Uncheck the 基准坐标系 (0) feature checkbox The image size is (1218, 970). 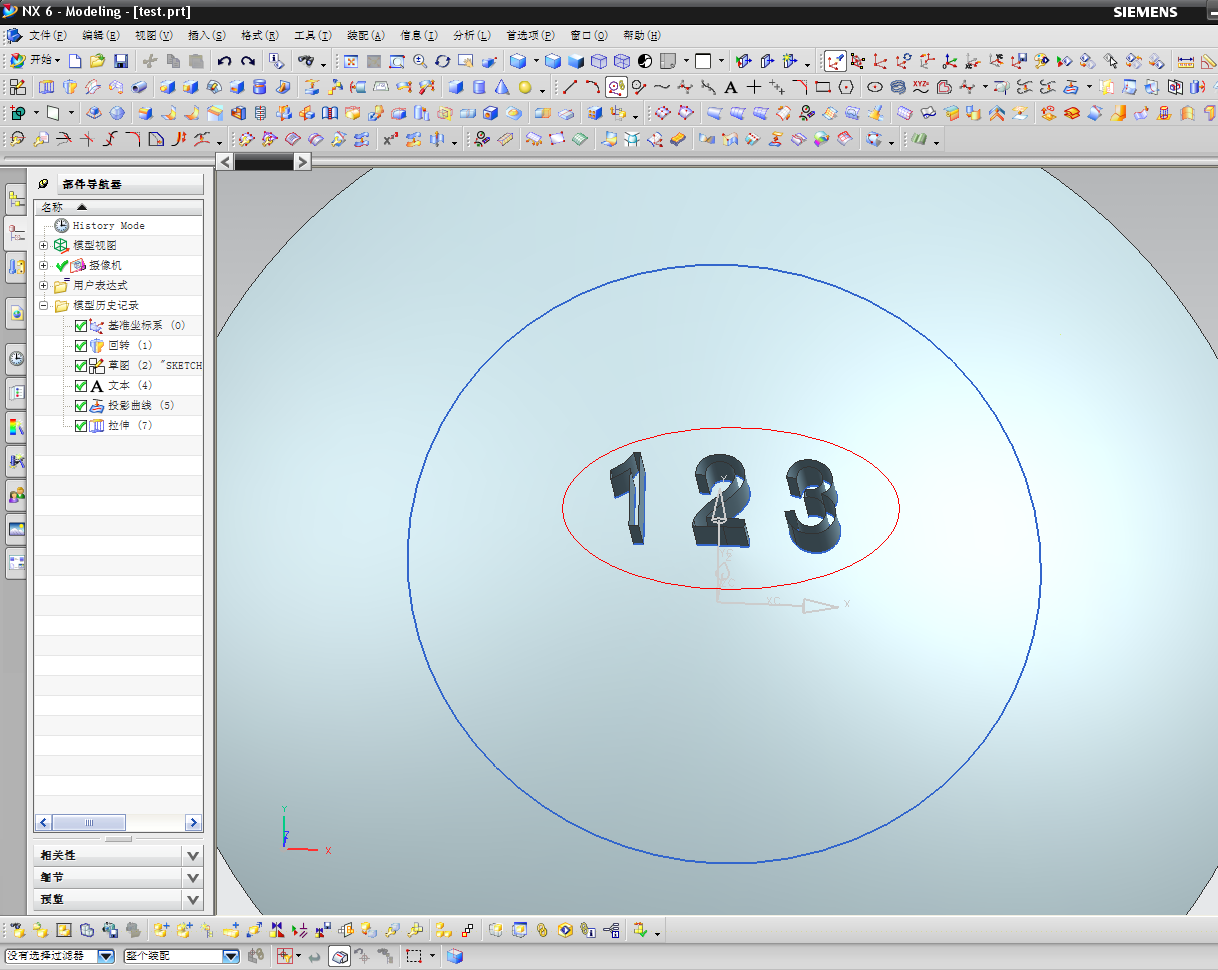[82, 326]
